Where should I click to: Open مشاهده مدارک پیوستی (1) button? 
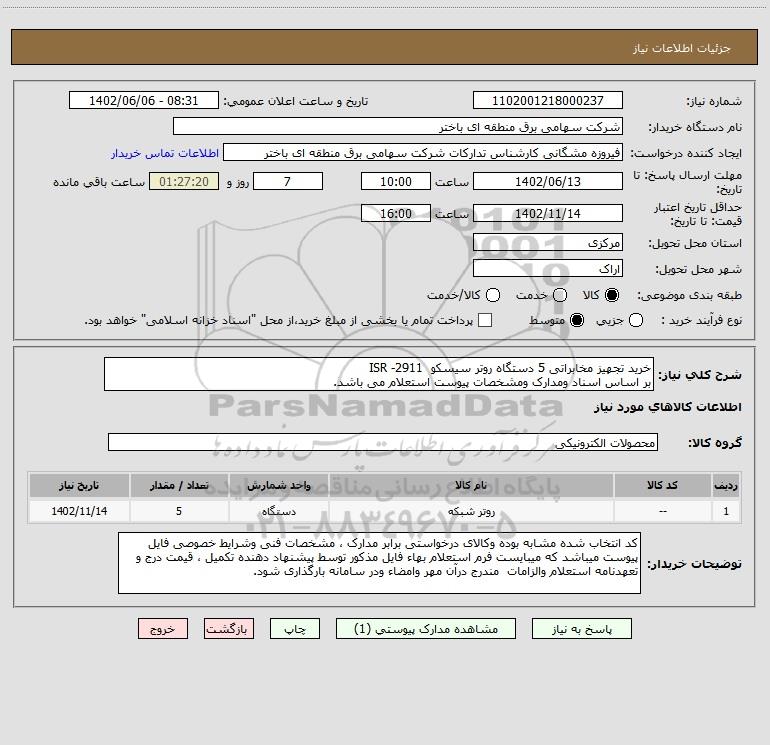[426, 629]
